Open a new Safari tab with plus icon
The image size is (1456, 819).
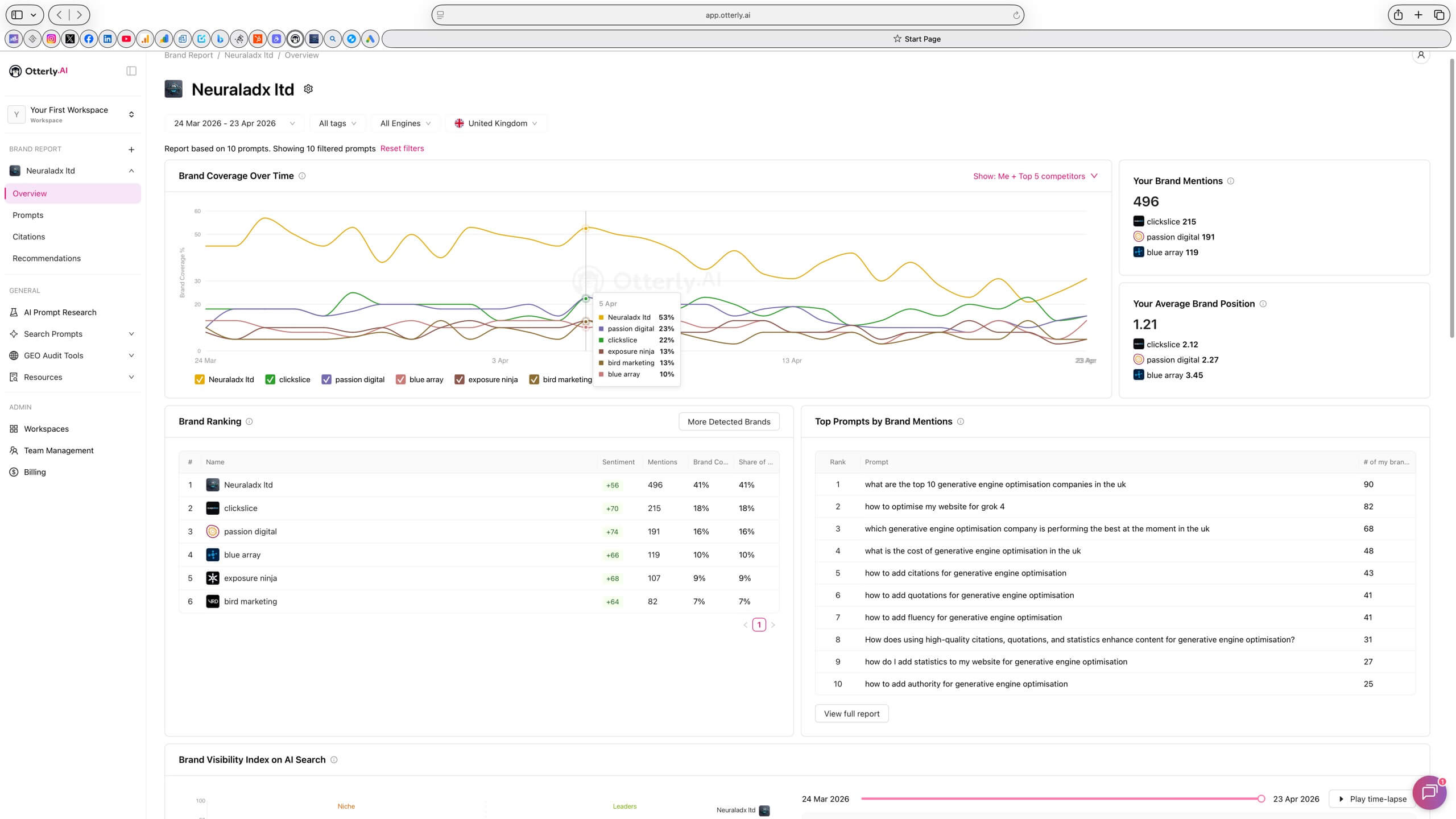click(1418, 15)
